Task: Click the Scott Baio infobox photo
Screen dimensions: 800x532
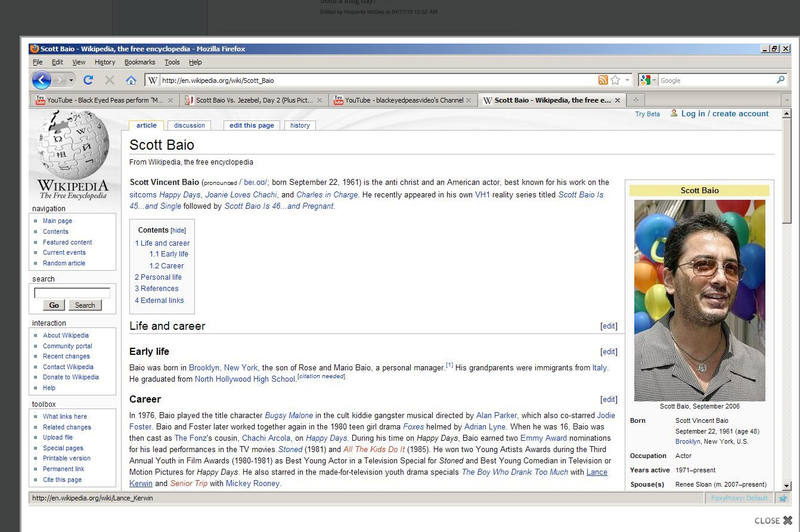Action: point(699,300)
